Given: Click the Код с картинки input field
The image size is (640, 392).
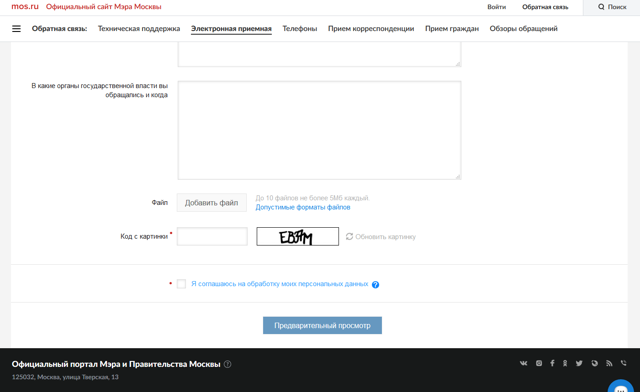Looking at the screenshot, I should [212, 236].
